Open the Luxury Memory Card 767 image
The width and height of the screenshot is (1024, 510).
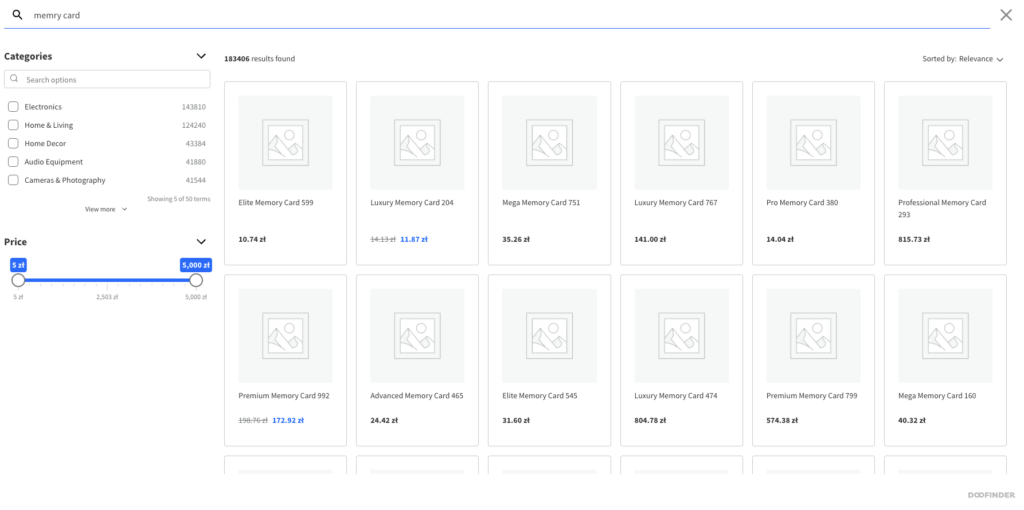tap(681, 142)
